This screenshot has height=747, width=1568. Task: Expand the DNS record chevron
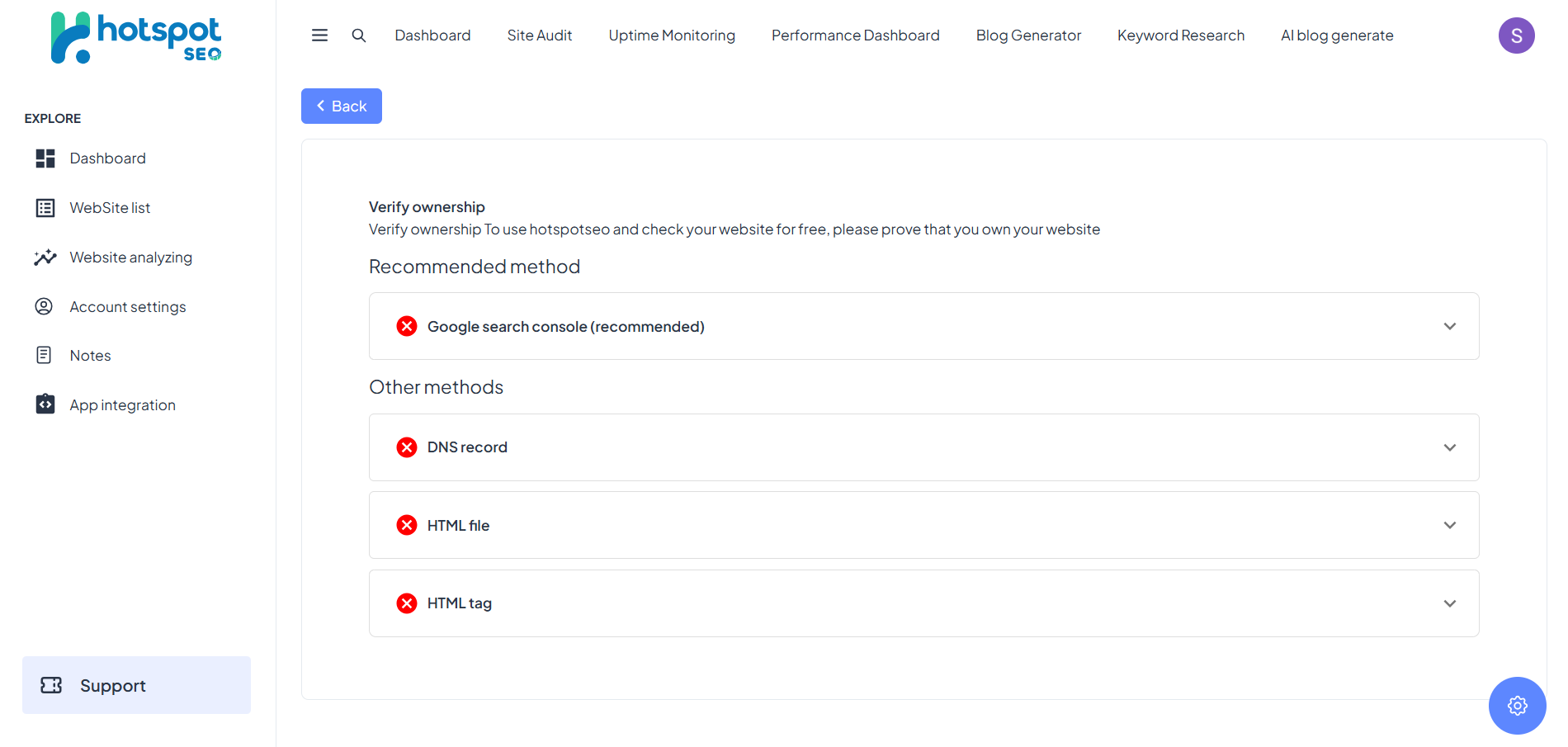point(1449,447)
